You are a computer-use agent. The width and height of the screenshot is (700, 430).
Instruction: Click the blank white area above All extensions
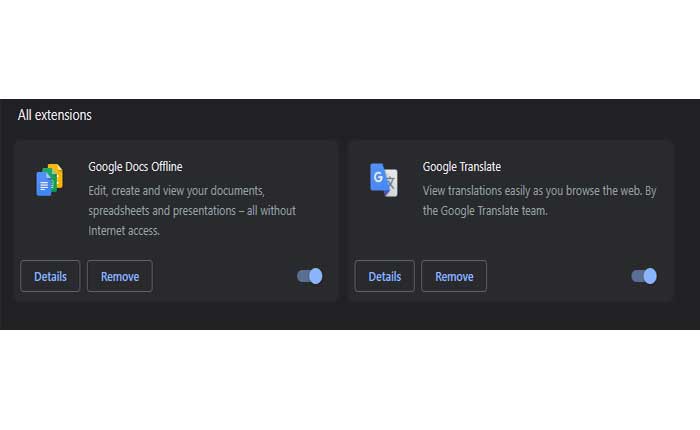[350, 49]
